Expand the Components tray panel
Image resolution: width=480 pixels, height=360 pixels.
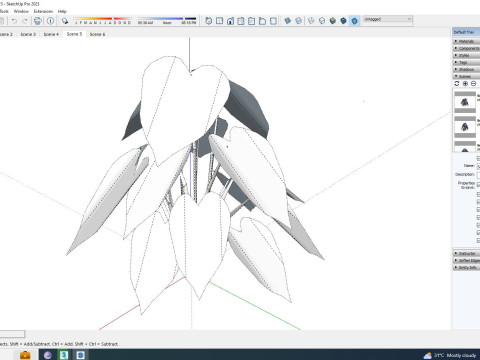point(466,48)
